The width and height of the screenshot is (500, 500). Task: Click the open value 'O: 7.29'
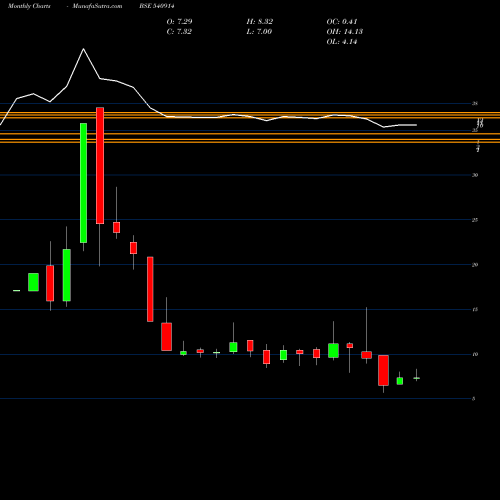point(179,22)
